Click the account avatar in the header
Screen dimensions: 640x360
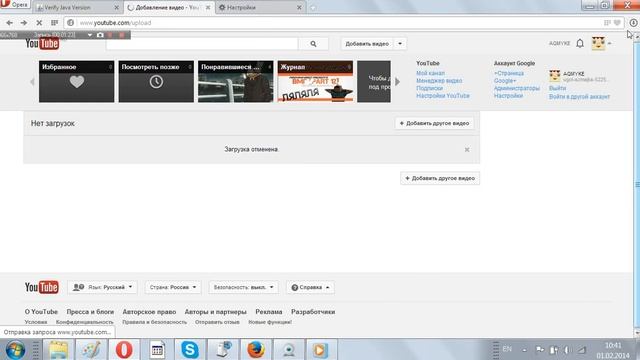point(598,43)
